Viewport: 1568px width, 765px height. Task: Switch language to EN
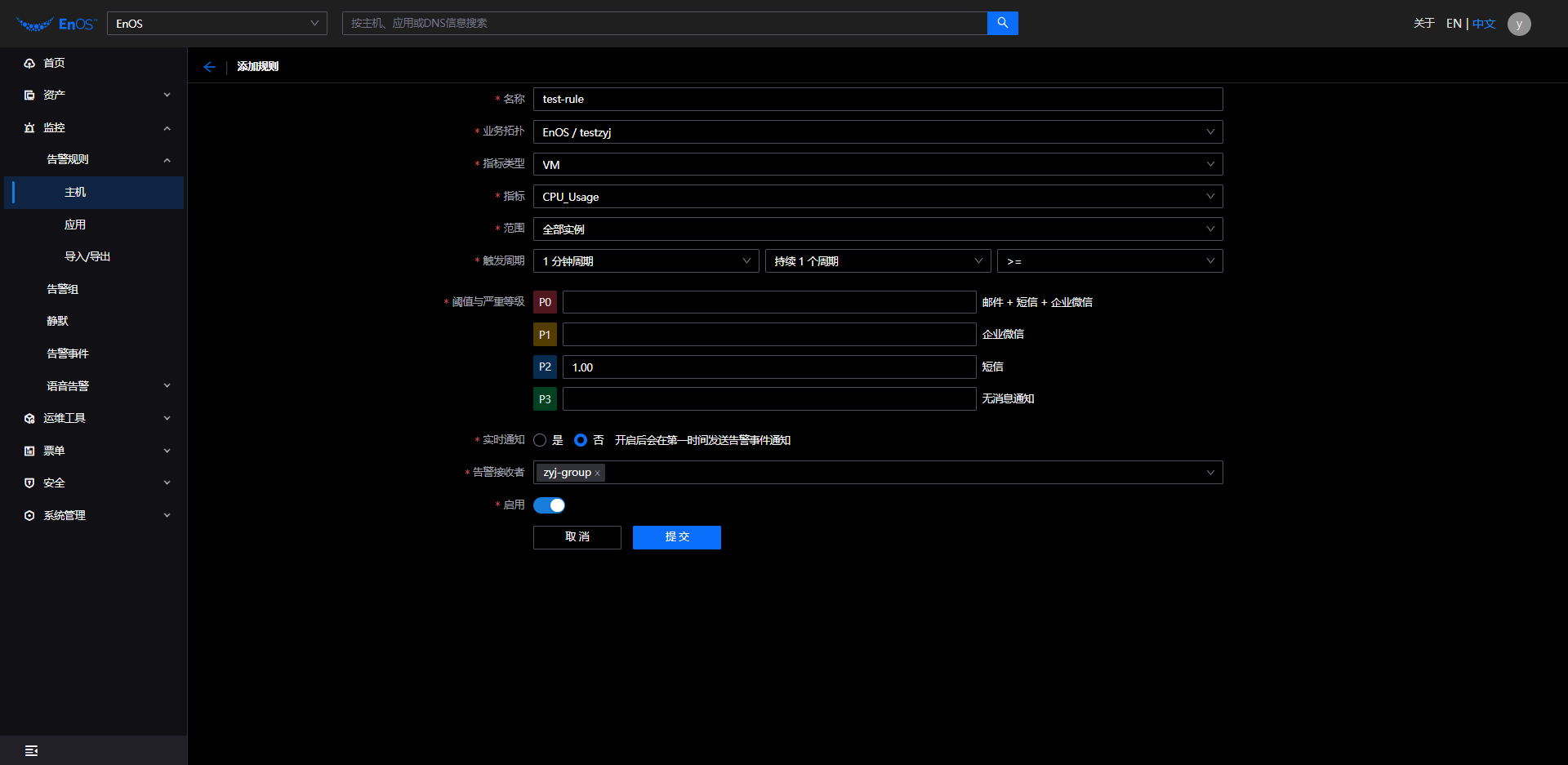1454,24
